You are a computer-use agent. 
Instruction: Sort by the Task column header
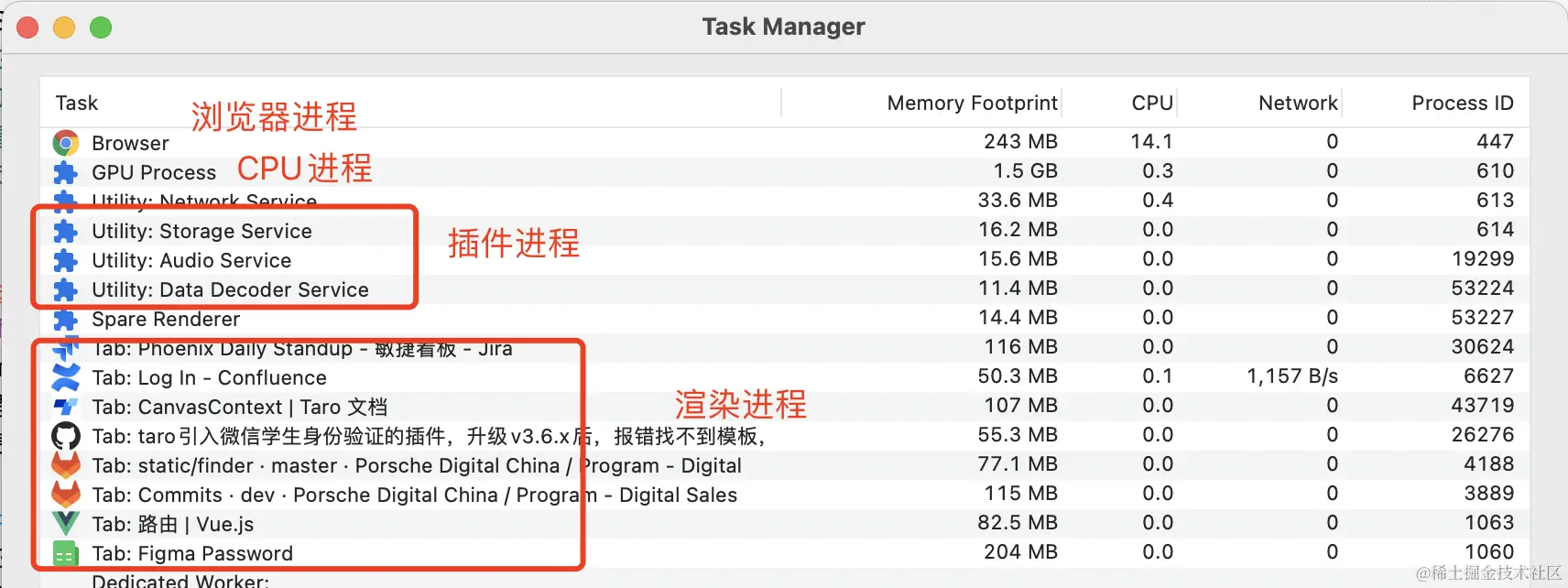pyautogui.click(x=77, y=103)
